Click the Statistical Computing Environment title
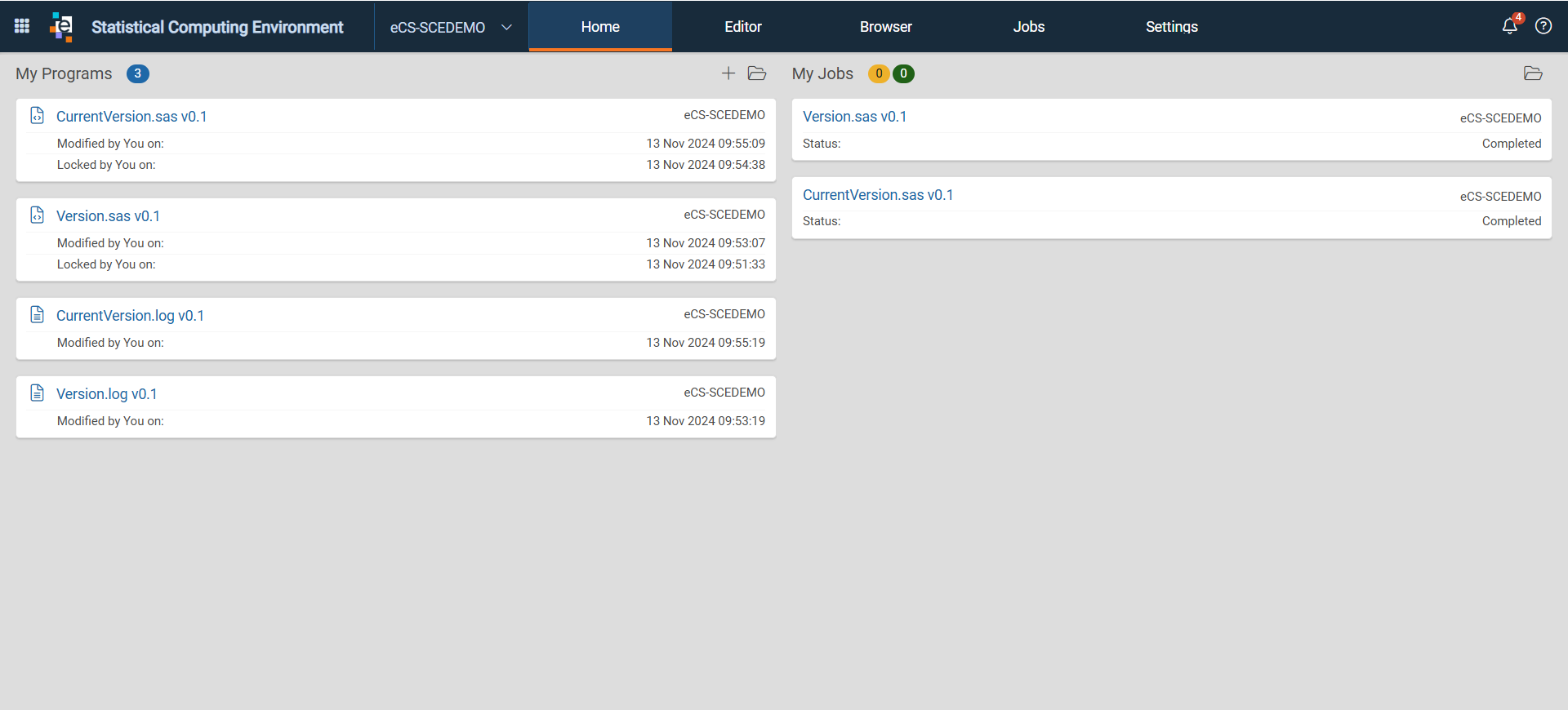The image size is (1568, 710). pos(217,27)
